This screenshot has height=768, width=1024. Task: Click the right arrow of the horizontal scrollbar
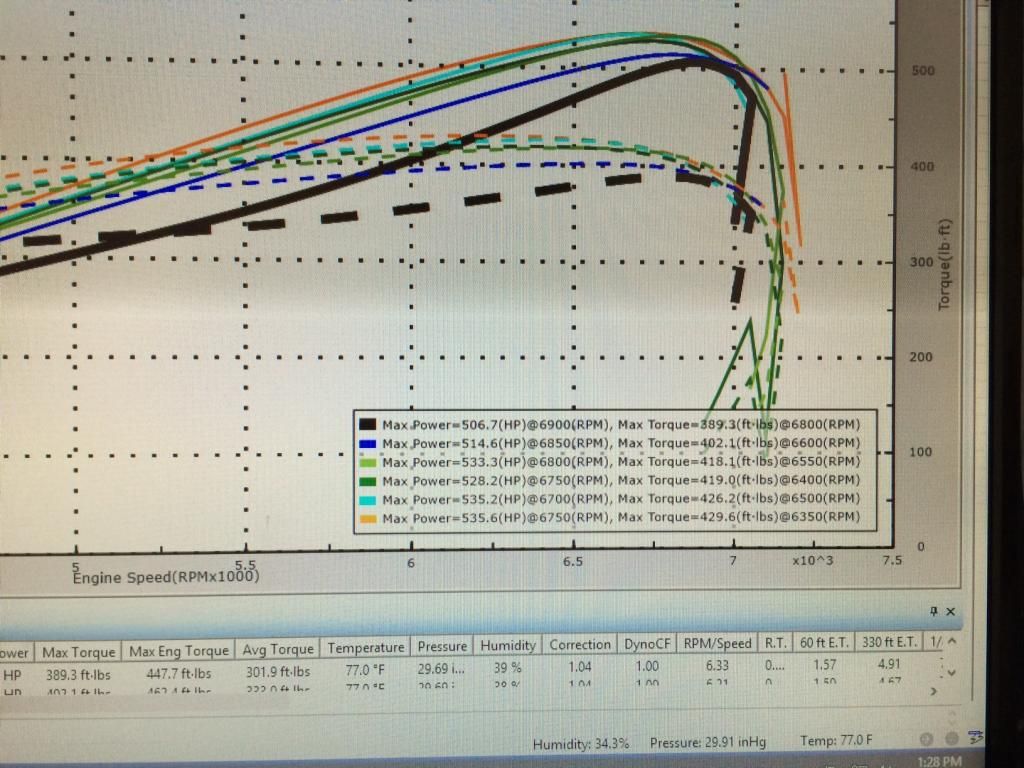934,690
